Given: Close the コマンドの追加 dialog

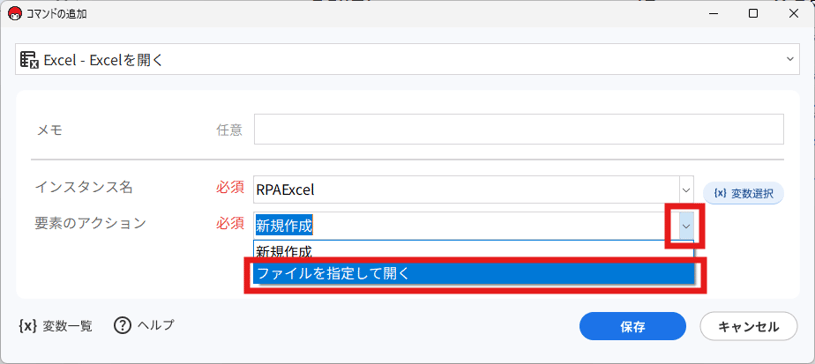Looking at the screenshot, I should pyautogui.click(x=794, y=14).
